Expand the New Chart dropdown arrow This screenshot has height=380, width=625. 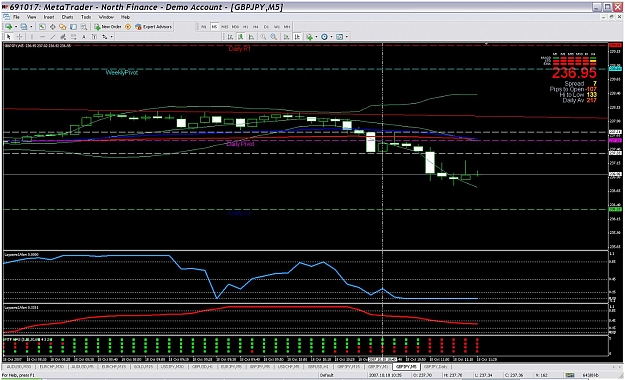[16, 27]
